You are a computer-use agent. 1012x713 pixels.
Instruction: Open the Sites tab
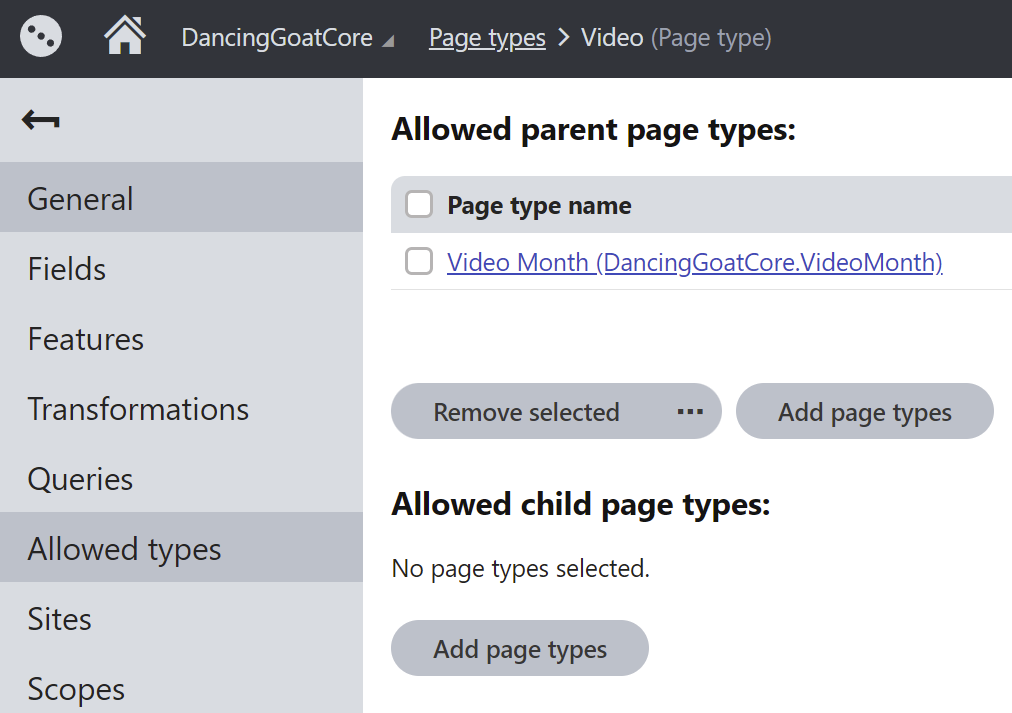[181, 618]
